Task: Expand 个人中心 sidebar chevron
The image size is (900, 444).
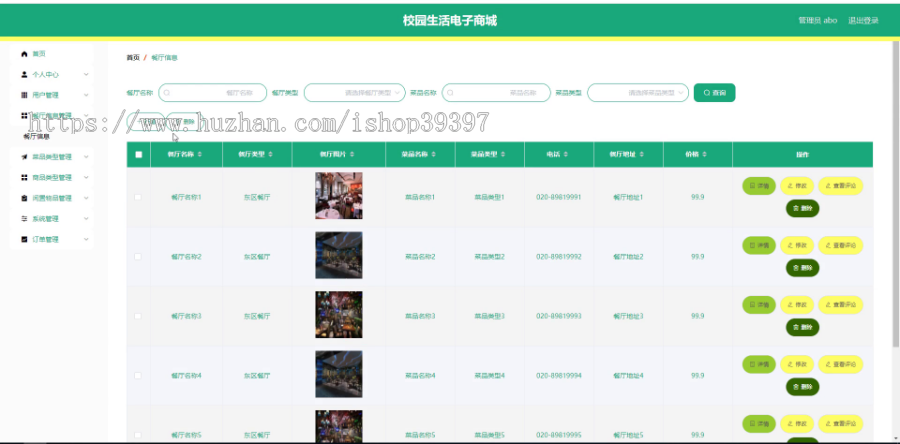Action: (86, 75)
